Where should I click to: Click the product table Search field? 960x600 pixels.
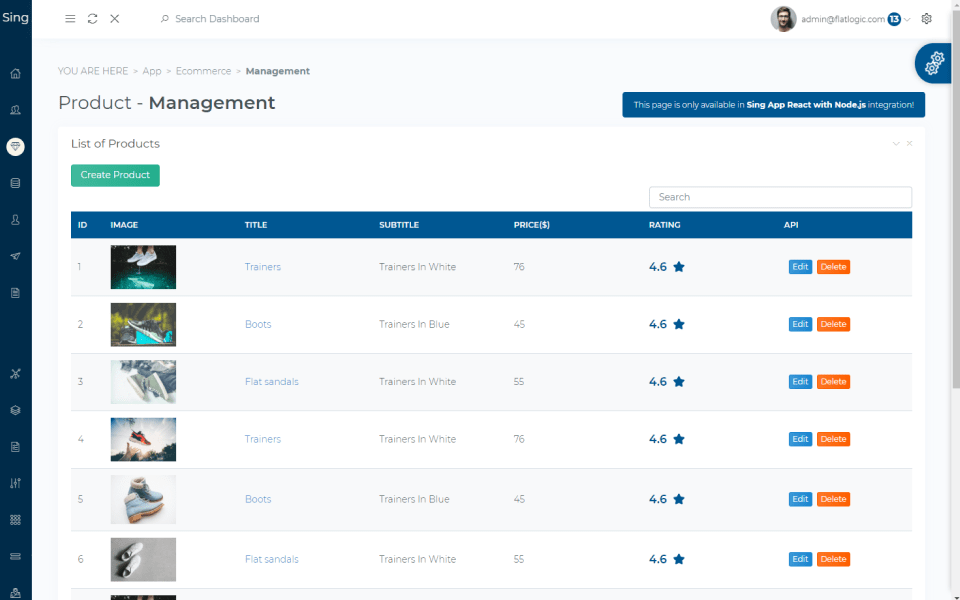(x=780, y=197)
